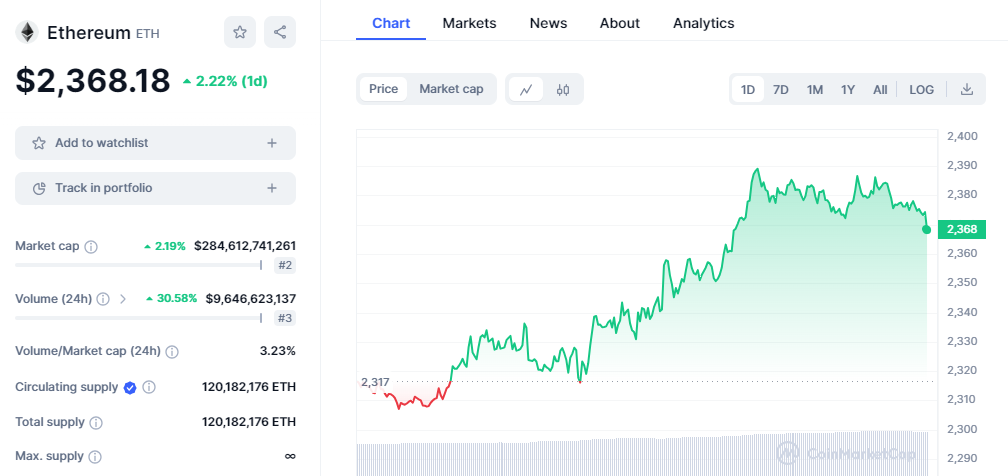Image resolution: width=1008 pixels, height=476 pixels.
Task: Click the 2,400 y-axis label
Action: 962,136
